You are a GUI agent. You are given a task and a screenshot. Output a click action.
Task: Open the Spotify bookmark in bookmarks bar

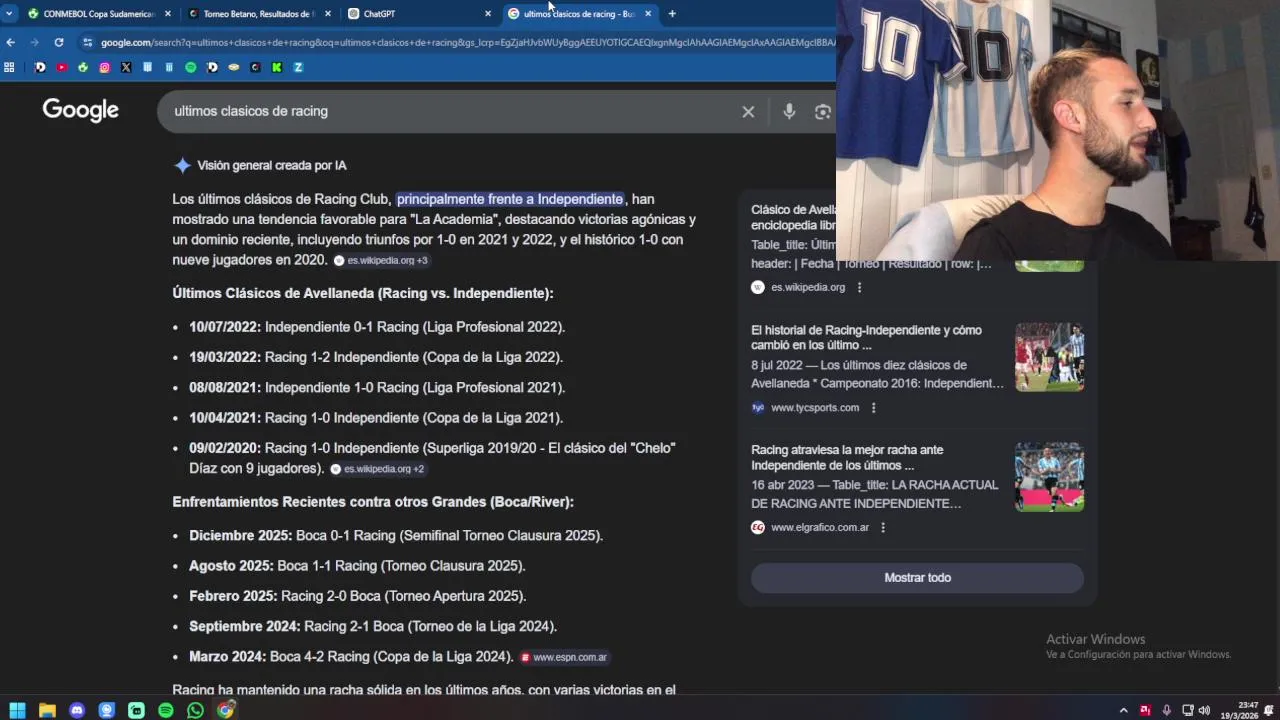[x=190, y=67]
